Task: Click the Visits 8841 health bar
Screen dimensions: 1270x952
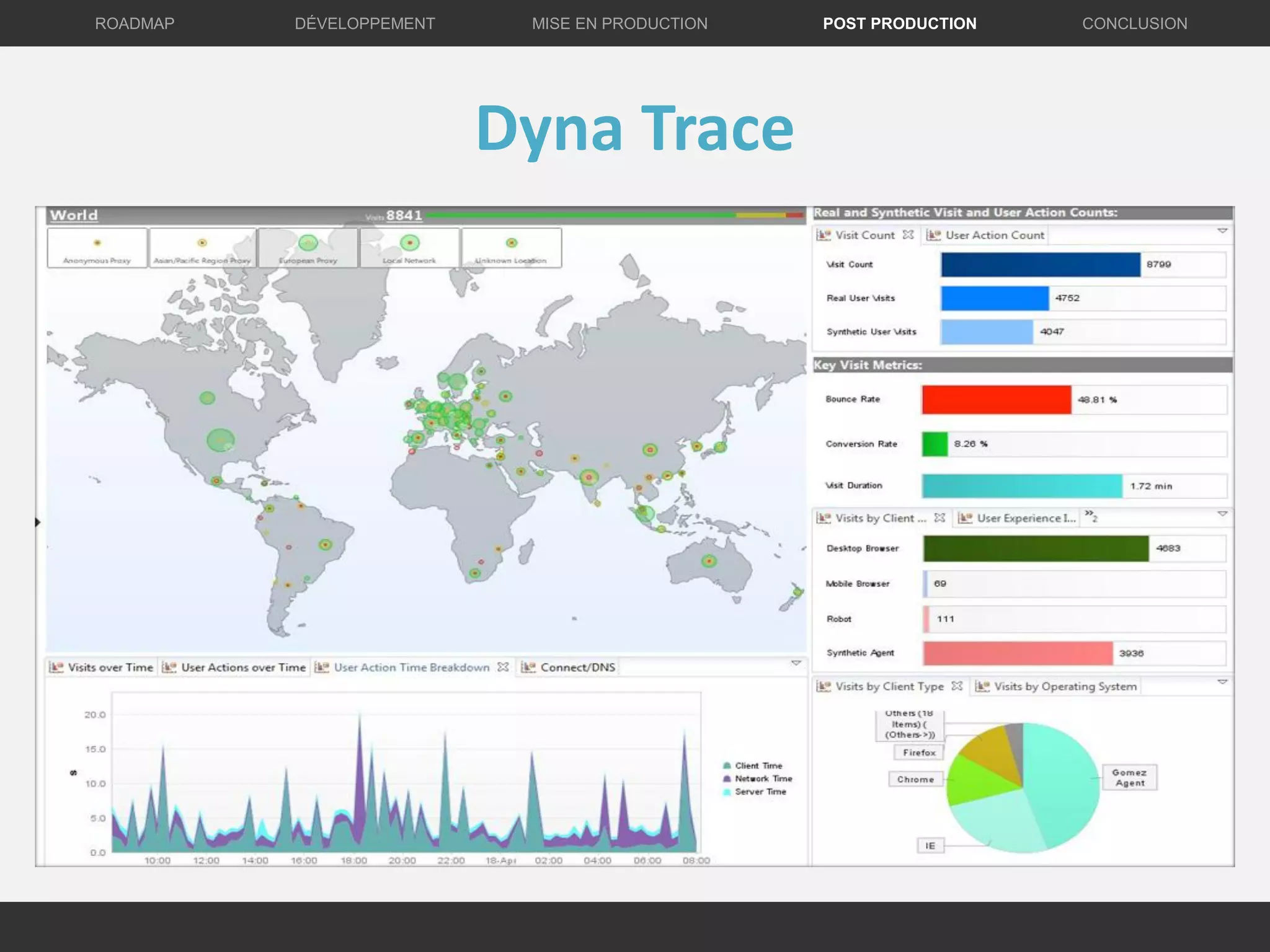Action: 615,215
